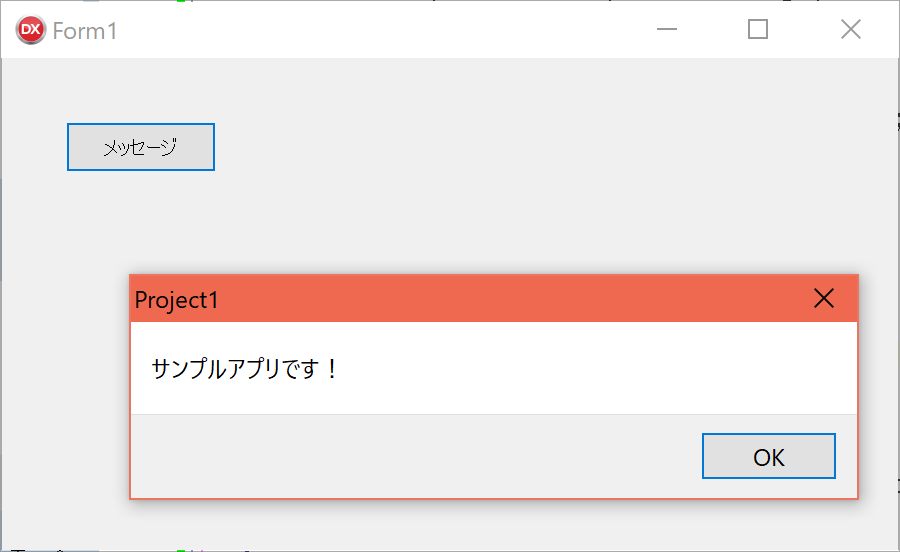The image size is (900, 552).
Task: Maximize the Form1 window
Action: (758, 29)
